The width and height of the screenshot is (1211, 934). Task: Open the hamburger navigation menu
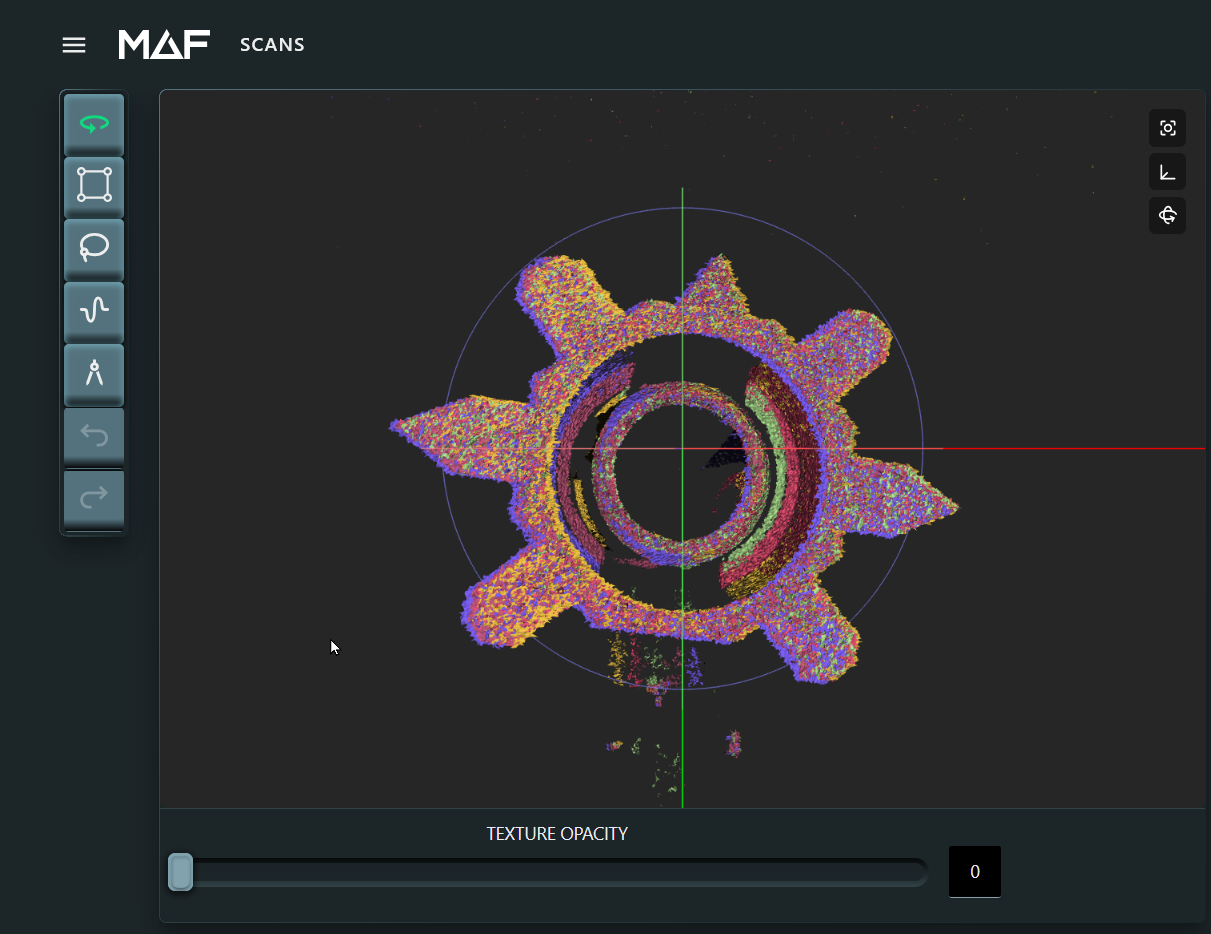(x=74, y=44)
